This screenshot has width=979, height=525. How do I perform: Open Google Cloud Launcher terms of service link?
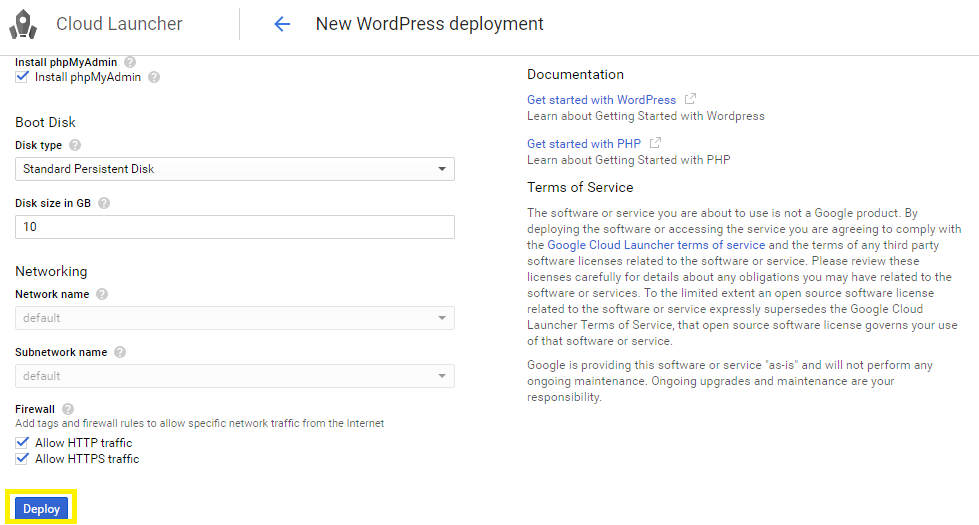[656, 245]
